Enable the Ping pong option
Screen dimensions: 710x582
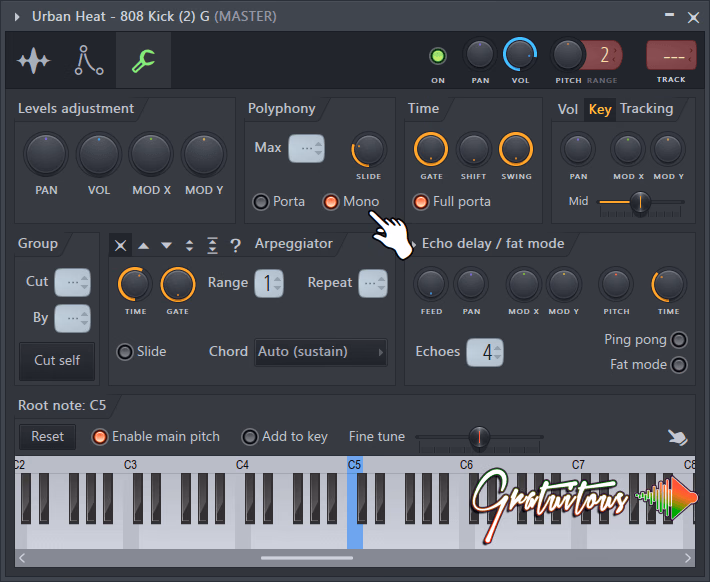[x=679, y=340]
